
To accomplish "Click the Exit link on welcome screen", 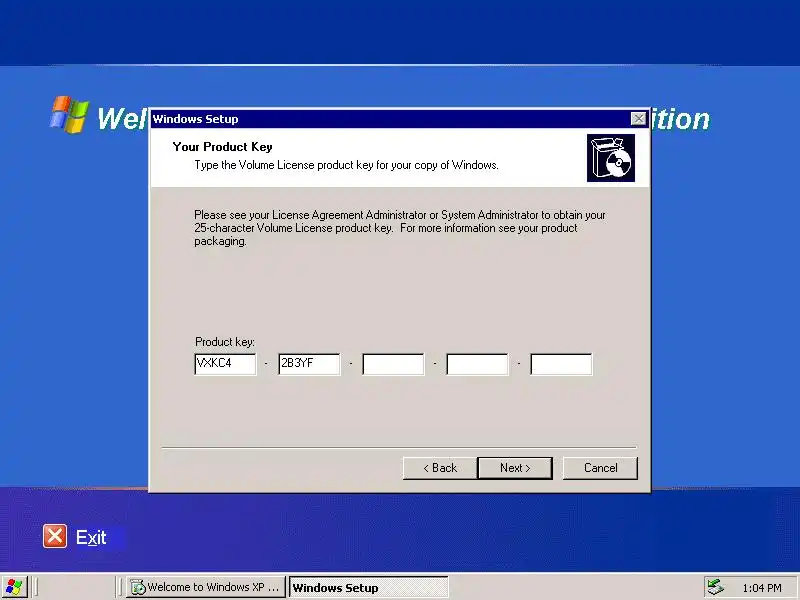I will [91, 537].
